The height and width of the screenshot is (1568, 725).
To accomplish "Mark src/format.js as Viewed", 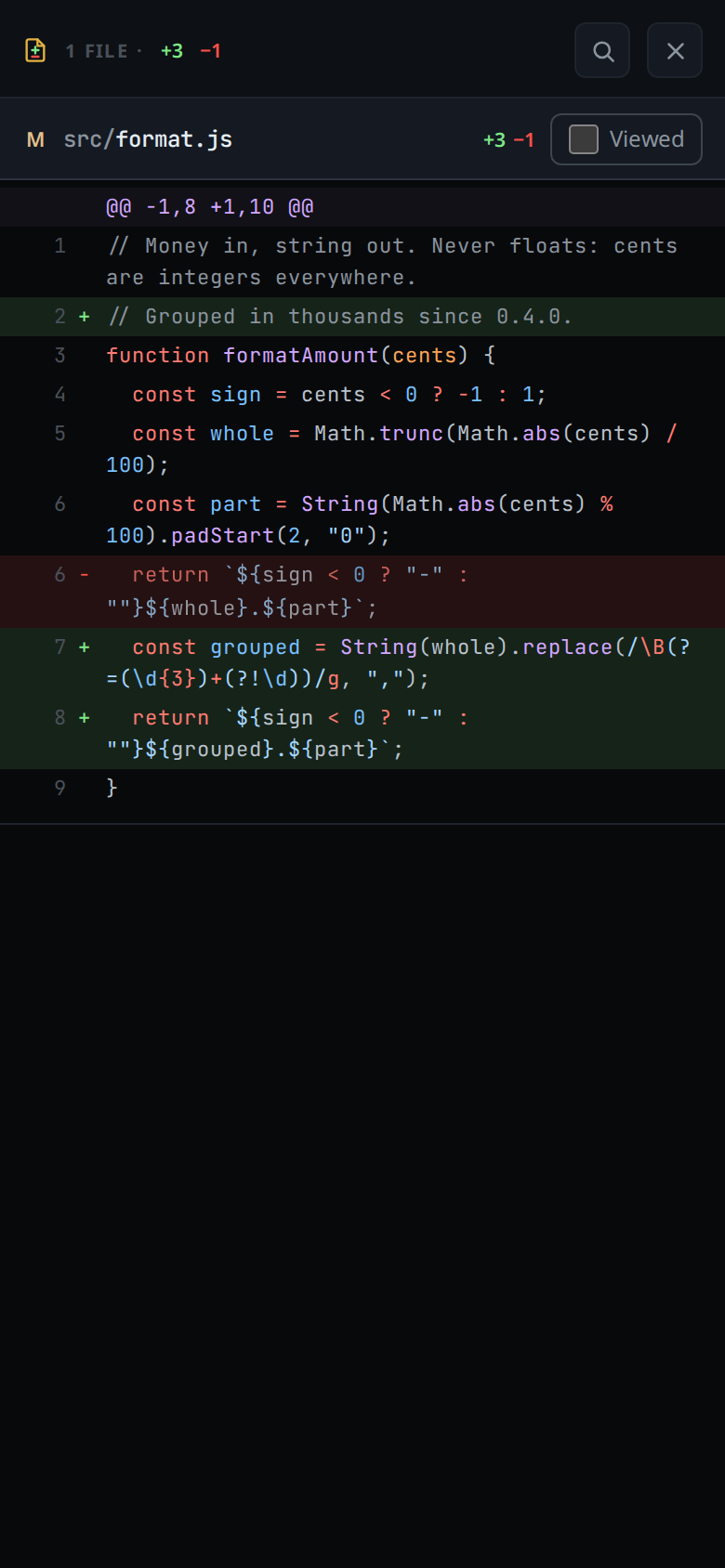I will (626, 139).
